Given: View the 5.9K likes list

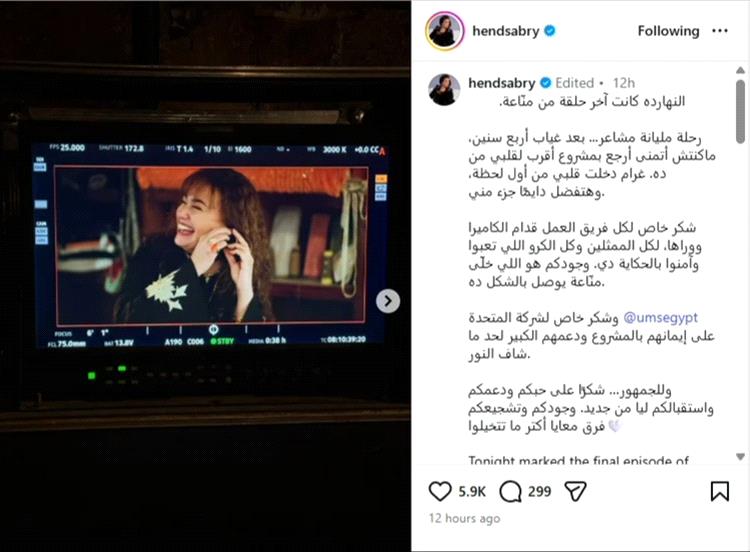Looking at the screenshot, I should [472, 492].
